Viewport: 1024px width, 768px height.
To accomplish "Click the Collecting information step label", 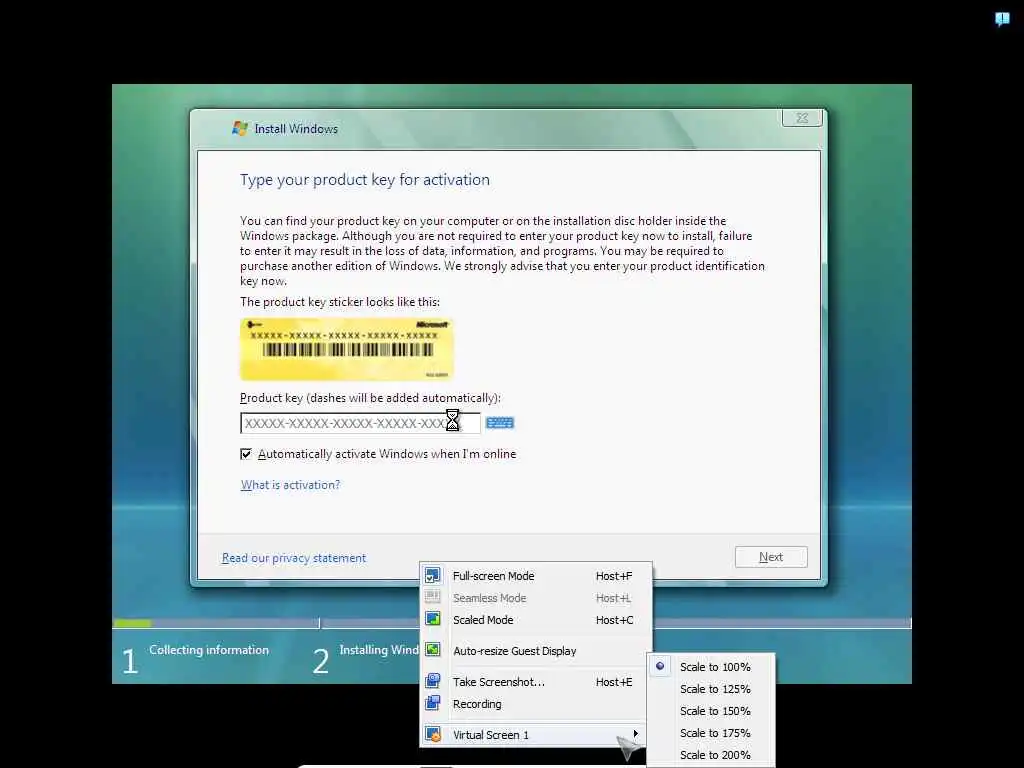I will point(209,650).
